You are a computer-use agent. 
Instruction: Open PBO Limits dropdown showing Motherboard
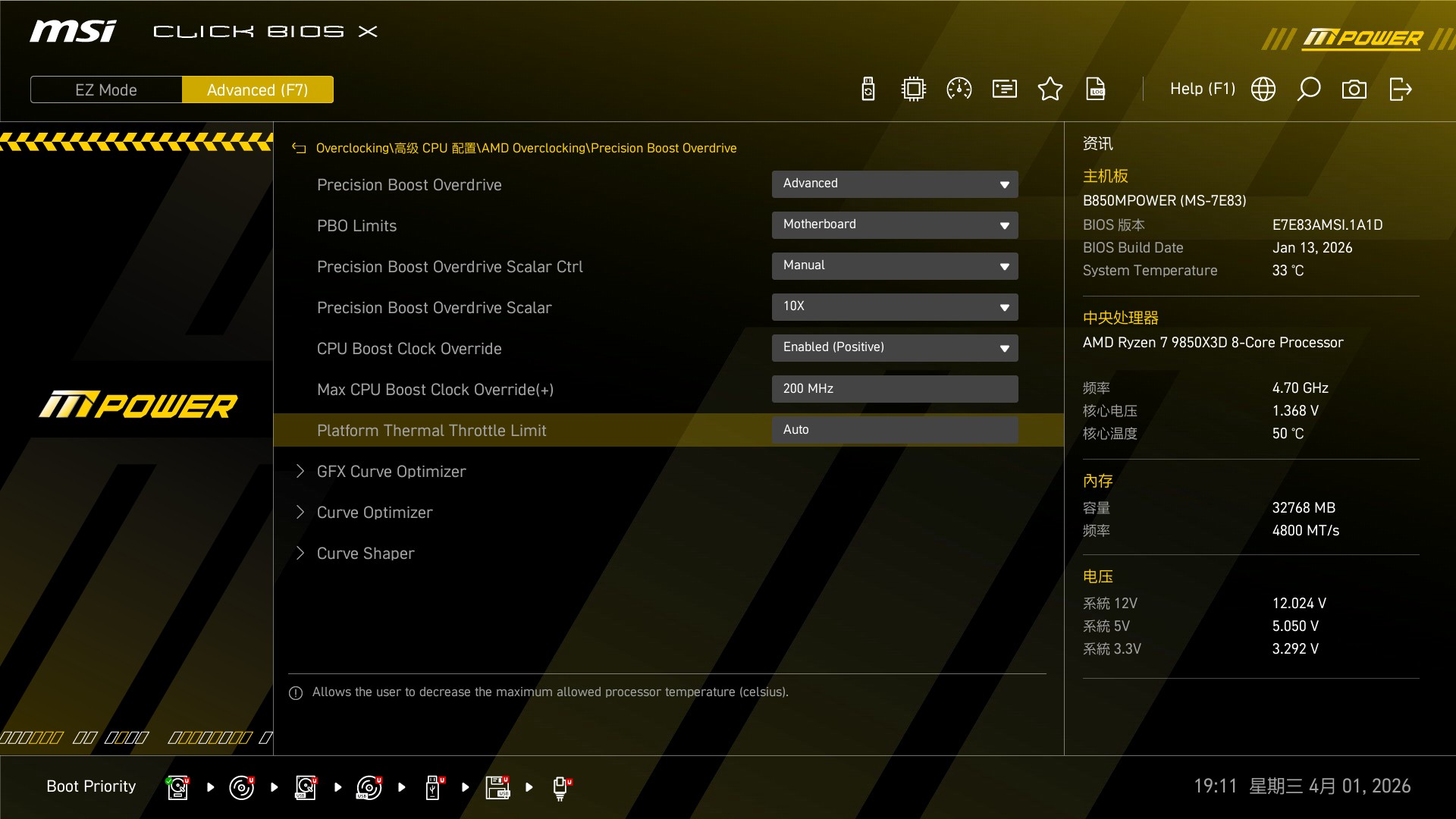895,225
